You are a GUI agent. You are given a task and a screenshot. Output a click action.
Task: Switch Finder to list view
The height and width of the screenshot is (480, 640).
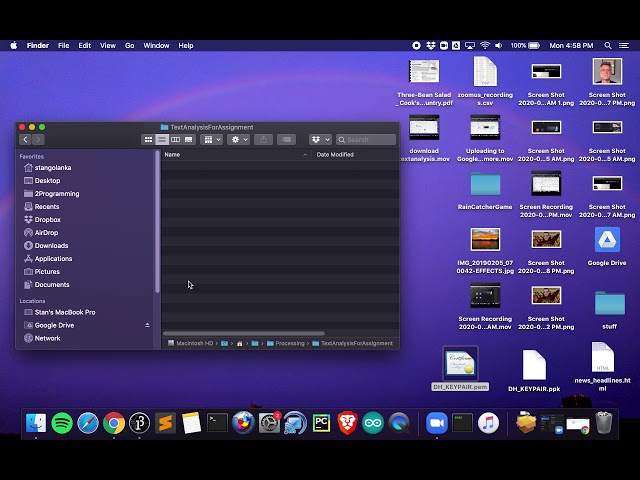click(x=162, y=140)
